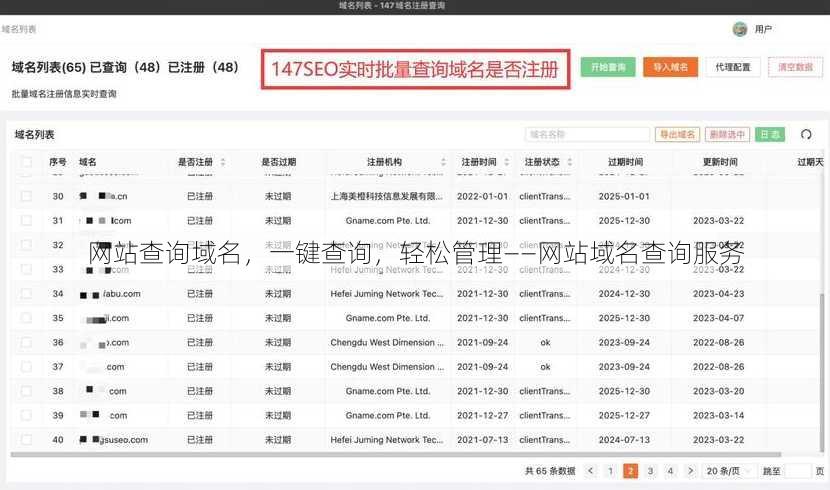Screen dimensions: 830x490
Task: Click the refresh icon above the table
Action: (806, 134)
